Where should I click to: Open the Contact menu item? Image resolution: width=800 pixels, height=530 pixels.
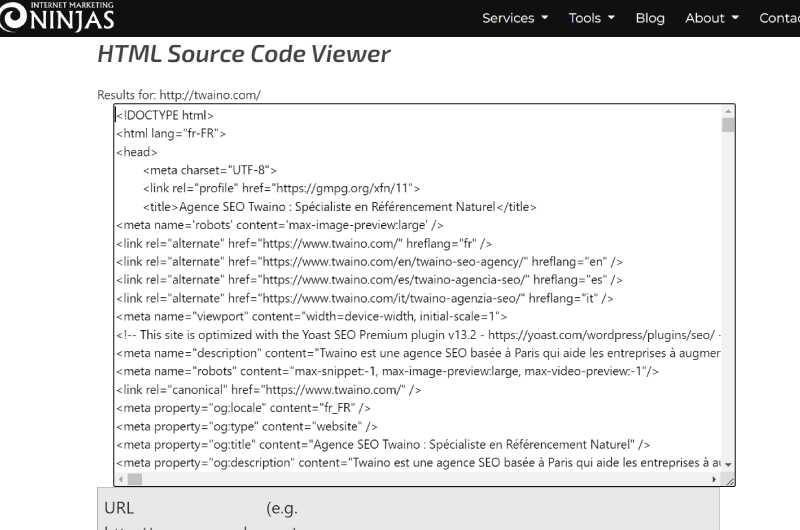tap(779, 18)
